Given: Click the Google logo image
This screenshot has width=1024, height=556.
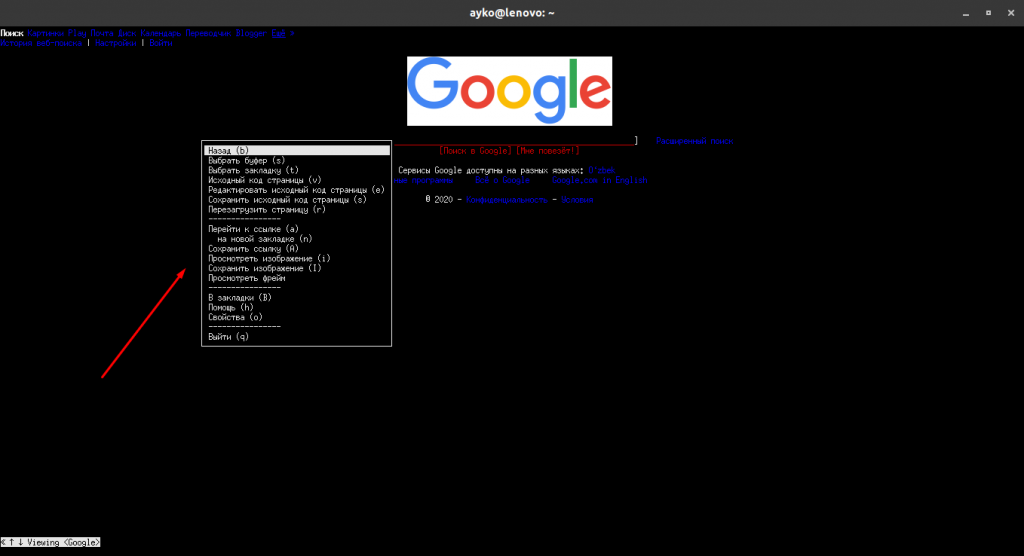Looking at the screenshot, I should (509, 91).
